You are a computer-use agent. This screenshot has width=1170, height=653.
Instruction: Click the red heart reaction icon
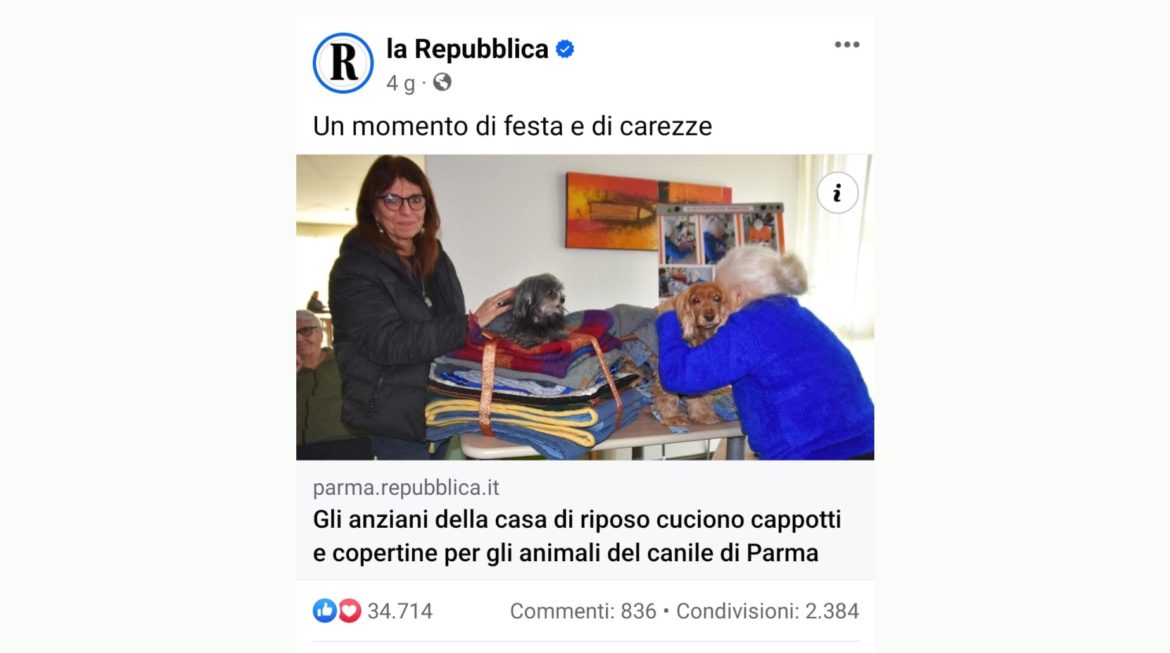(x=349, y=610)
